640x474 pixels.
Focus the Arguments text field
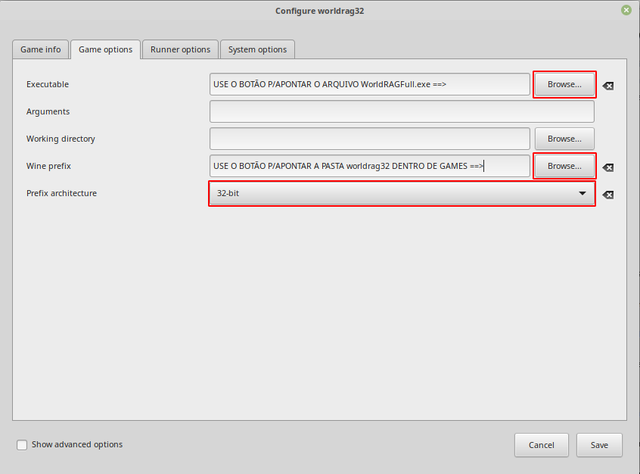(x=402, y=111)
